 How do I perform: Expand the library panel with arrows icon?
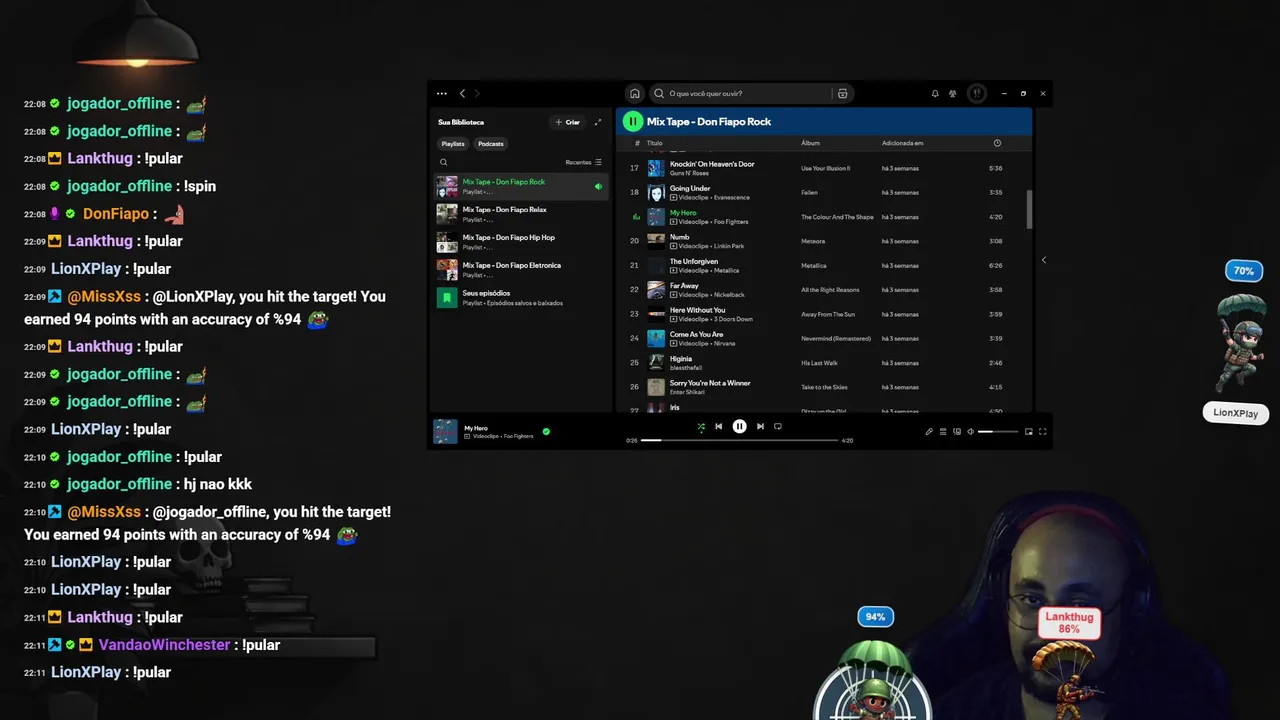click(x=598, y=122)
